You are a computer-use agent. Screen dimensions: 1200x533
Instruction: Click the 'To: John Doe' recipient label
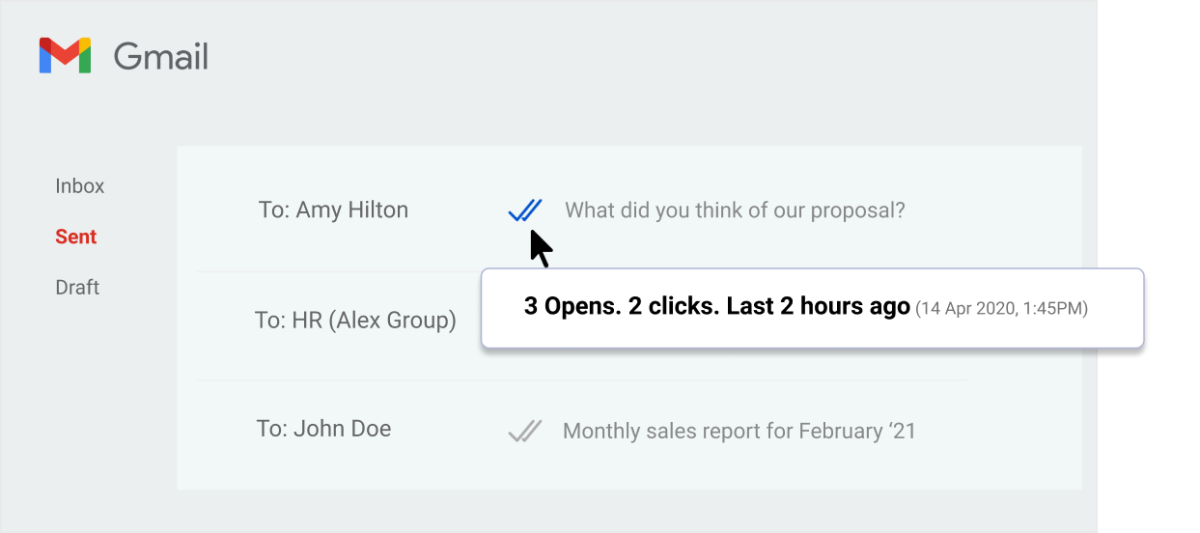click(323, 429)
